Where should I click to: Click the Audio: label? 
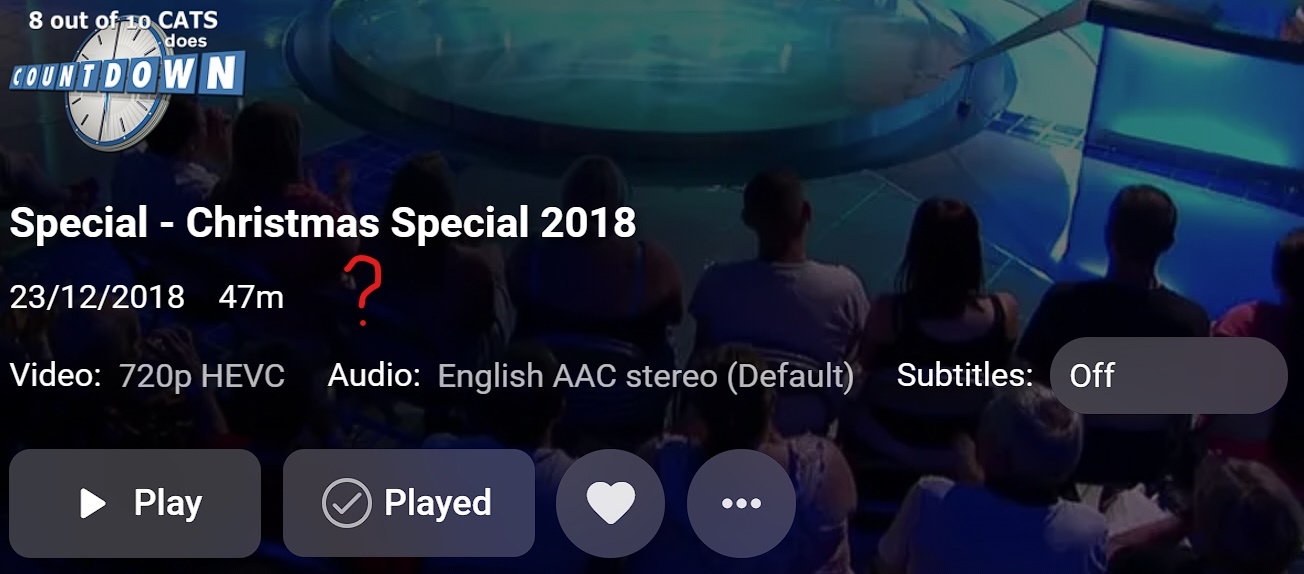point(375,376)
